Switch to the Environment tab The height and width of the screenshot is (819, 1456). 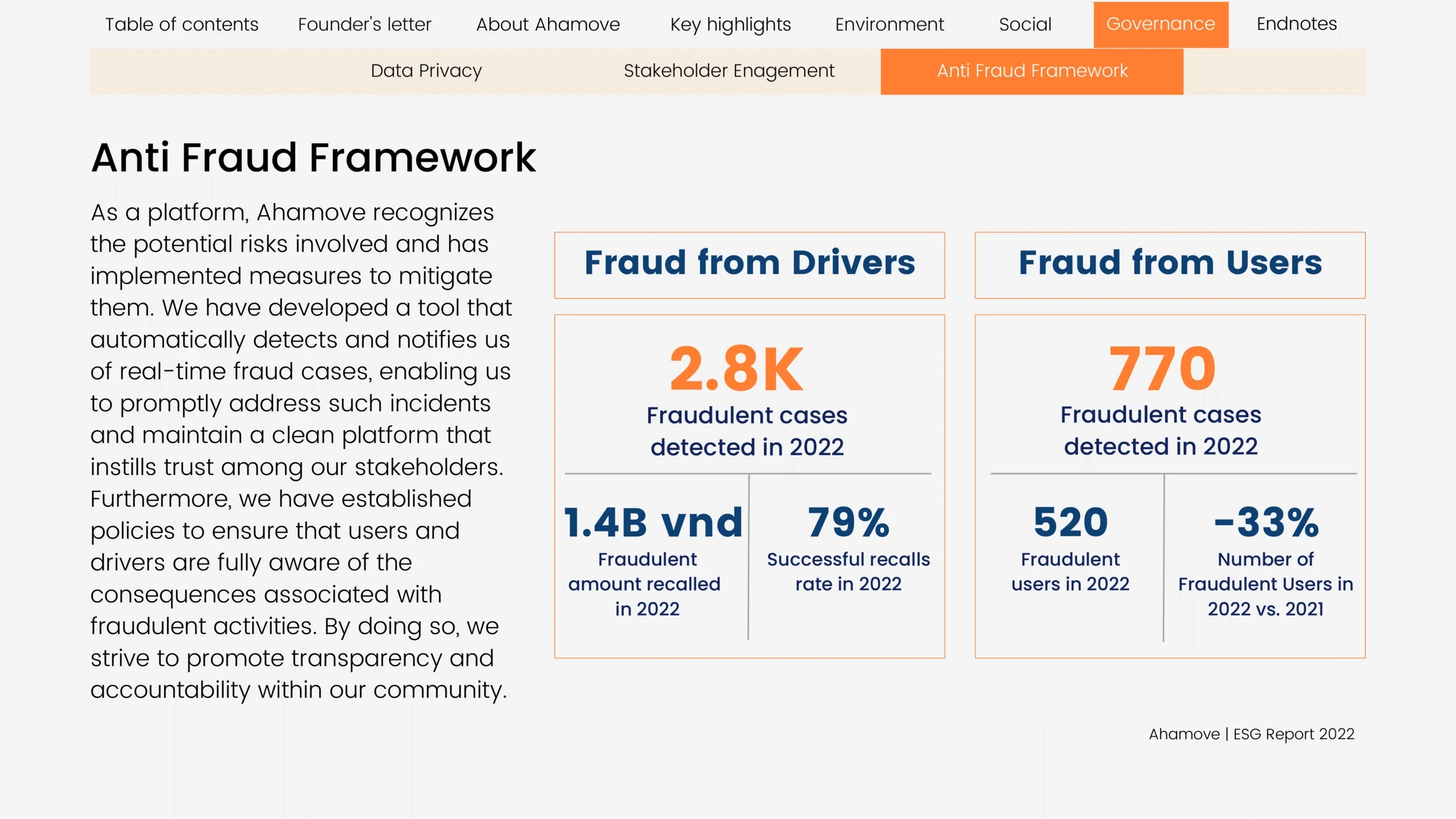(x=889, y=24)
